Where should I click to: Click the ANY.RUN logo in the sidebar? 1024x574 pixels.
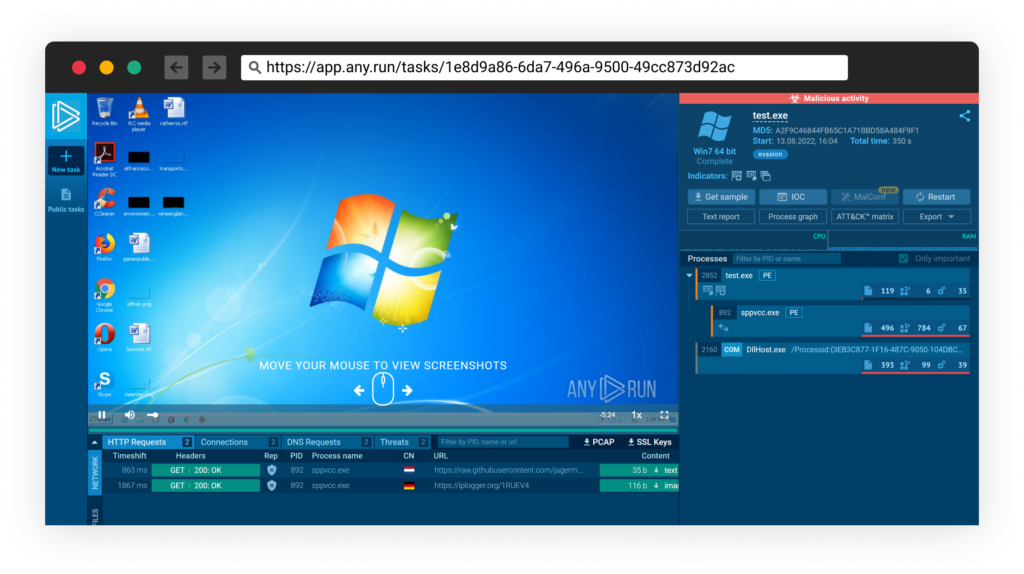coord(66,116)
